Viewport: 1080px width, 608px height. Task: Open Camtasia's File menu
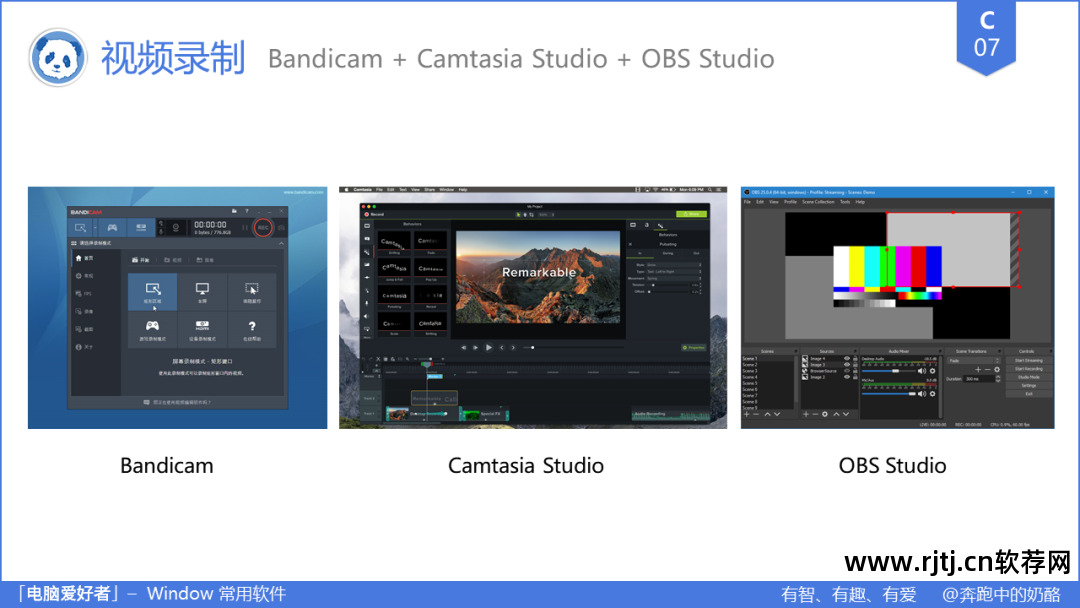[x=379, y=189]
